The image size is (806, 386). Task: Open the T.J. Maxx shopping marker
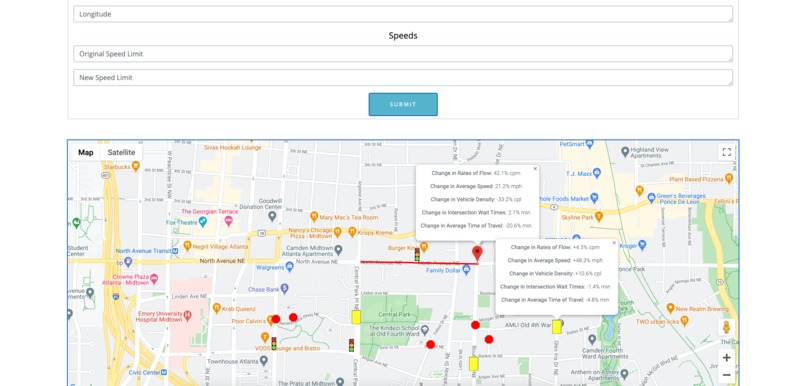(x=597, y=172)
